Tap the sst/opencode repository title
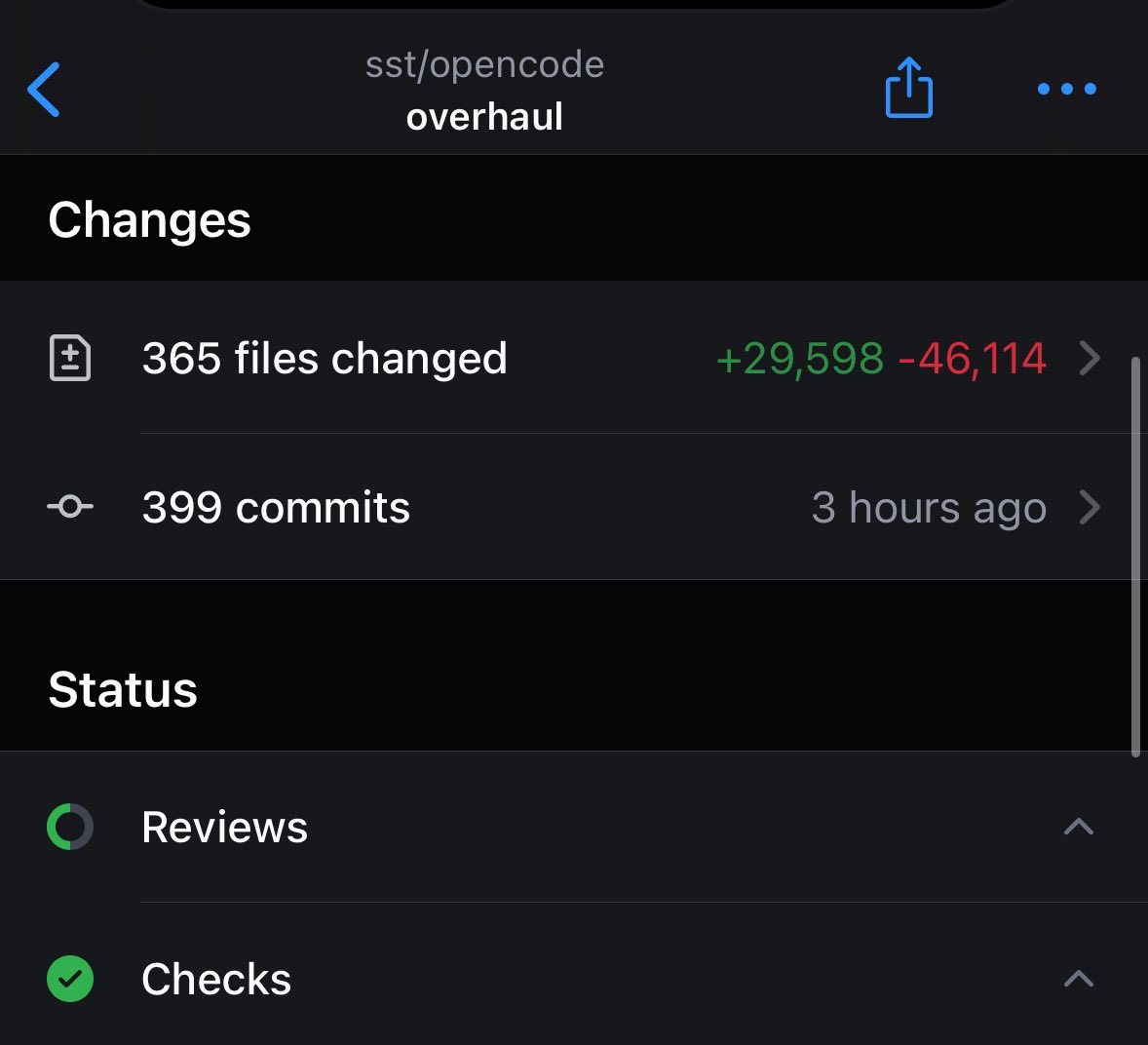 [484, 64]
